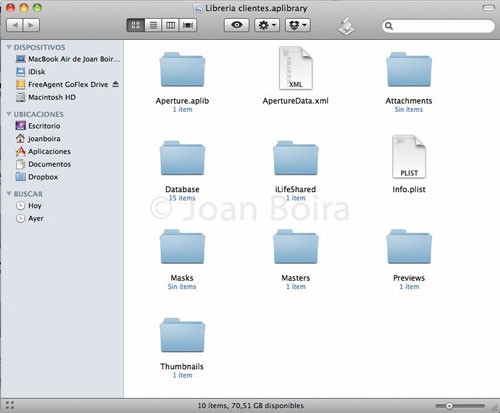
Task: Select FreeAgent GoFlex Drive in sidebar
Action: click(x=62, y=85)
